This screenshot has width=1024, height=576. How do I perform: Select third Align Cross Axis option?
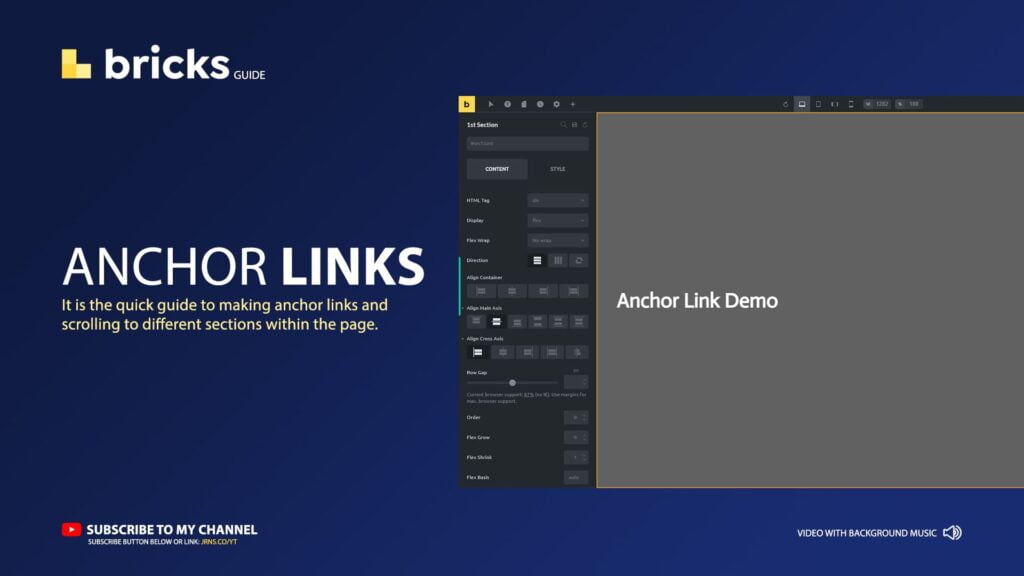(528, 353)
